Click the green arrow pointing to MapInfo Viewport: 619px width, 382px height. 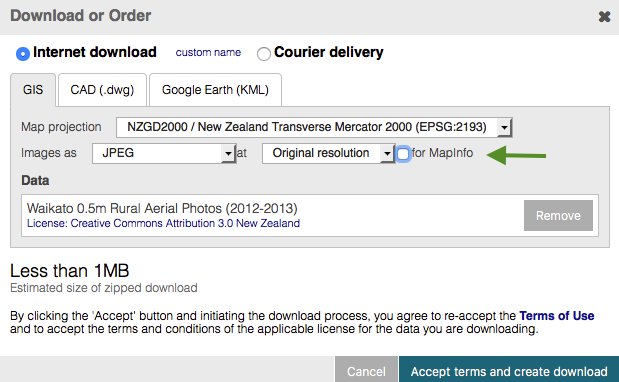coord(516,155)
